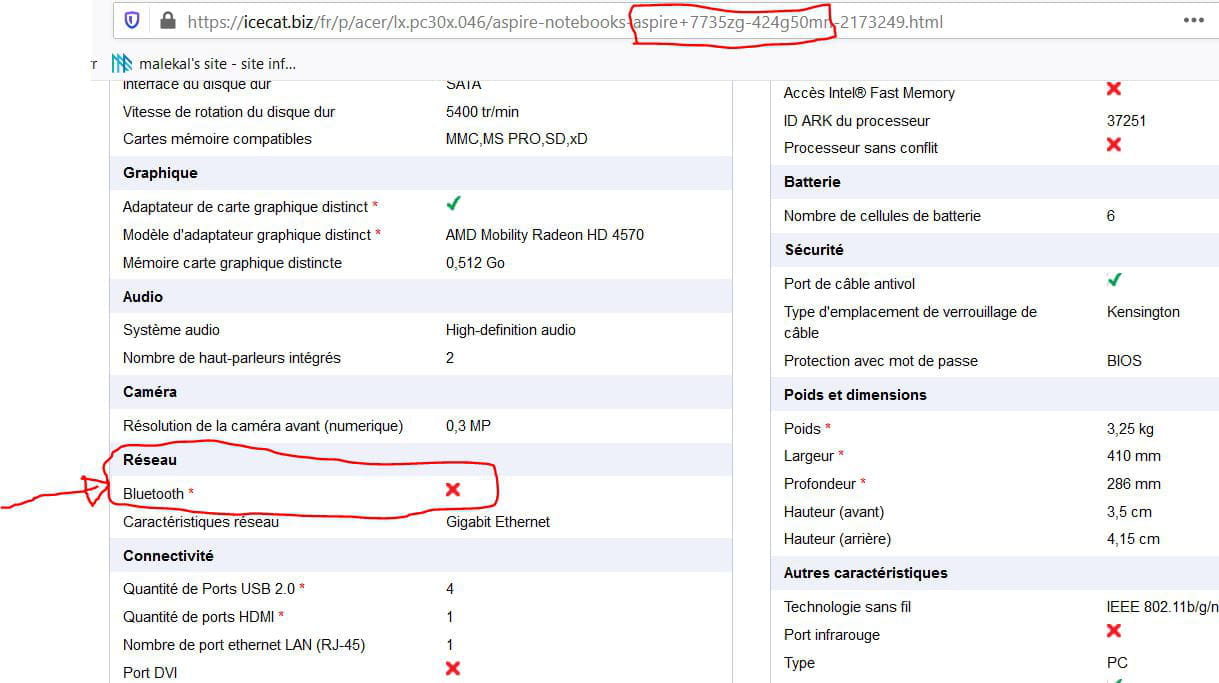Click the malekal's site bookmark favicon
Screen dimensions: 1219x683
click(x=122, y=63)
